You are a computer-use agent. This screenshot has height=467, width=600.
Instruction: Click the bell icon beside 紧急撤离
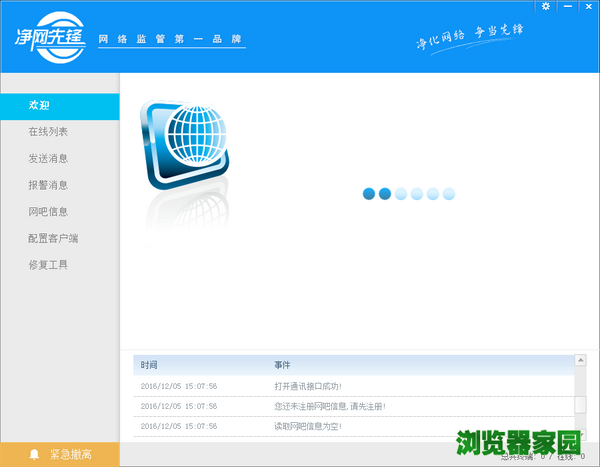pos(34,455)
